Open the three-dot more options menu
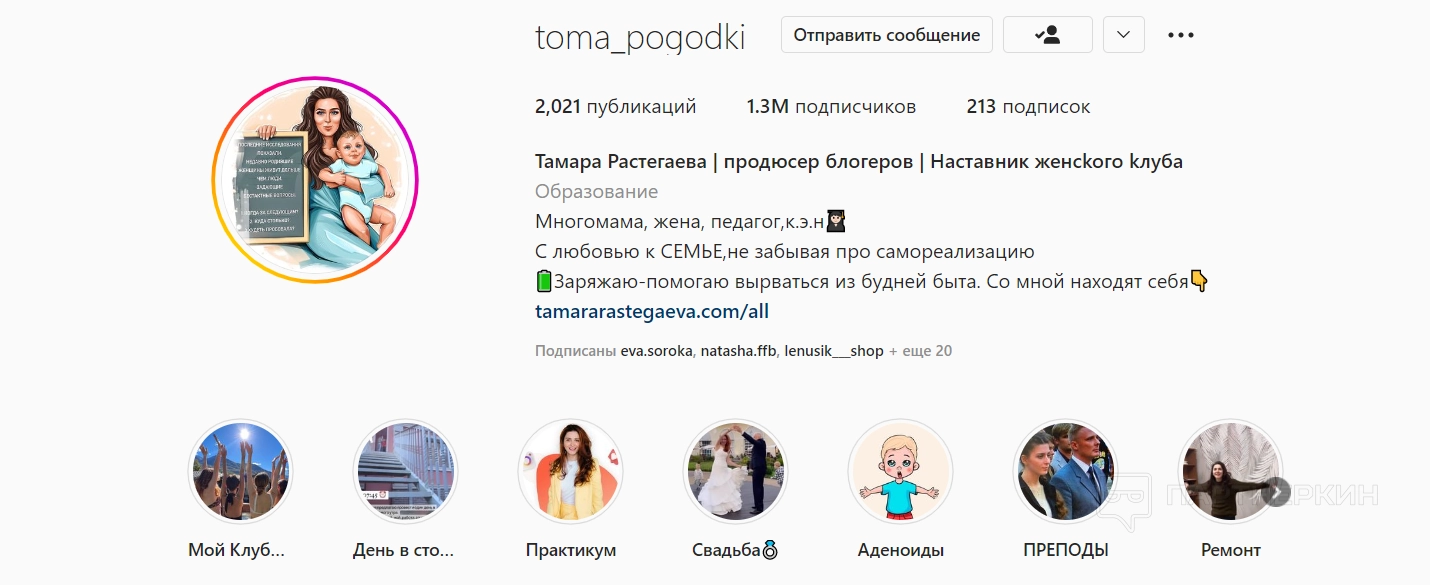Screen dimensions: 1430x585 point(1181,35)
